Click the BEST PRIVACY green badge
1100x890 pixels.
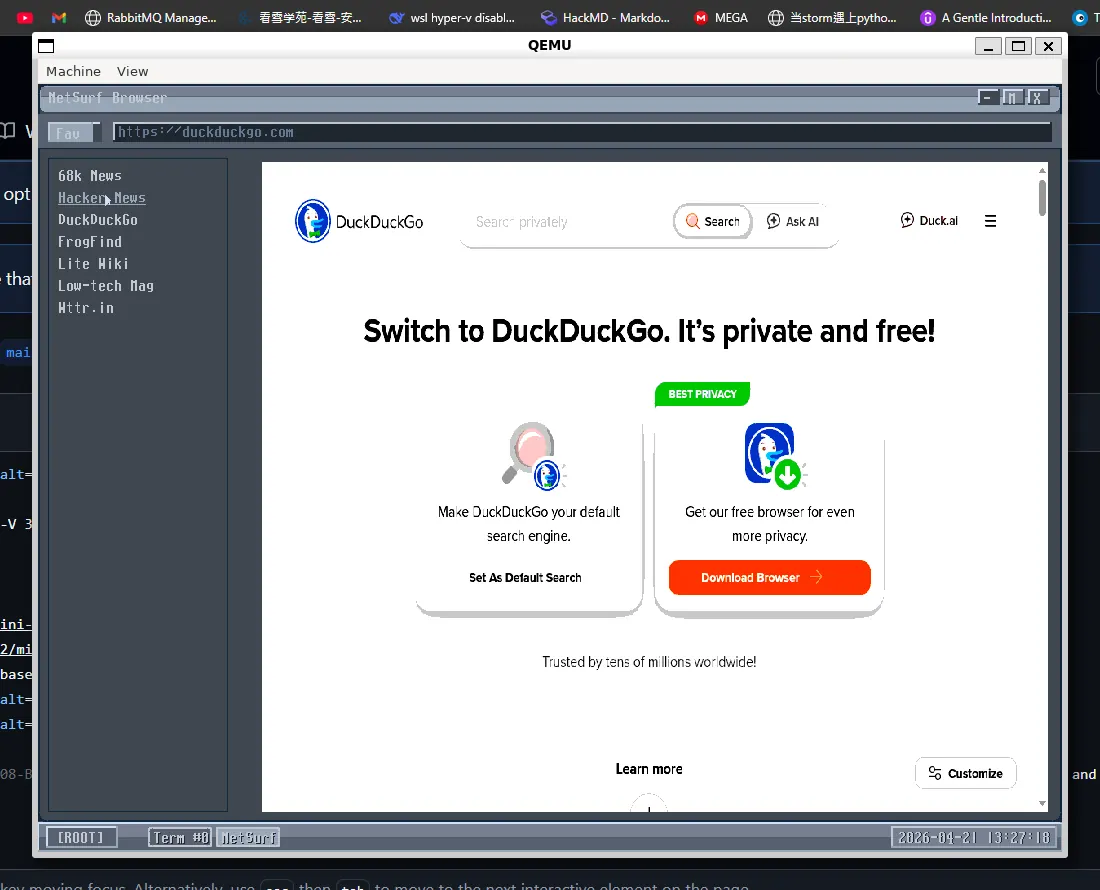(x=702, y=394)
